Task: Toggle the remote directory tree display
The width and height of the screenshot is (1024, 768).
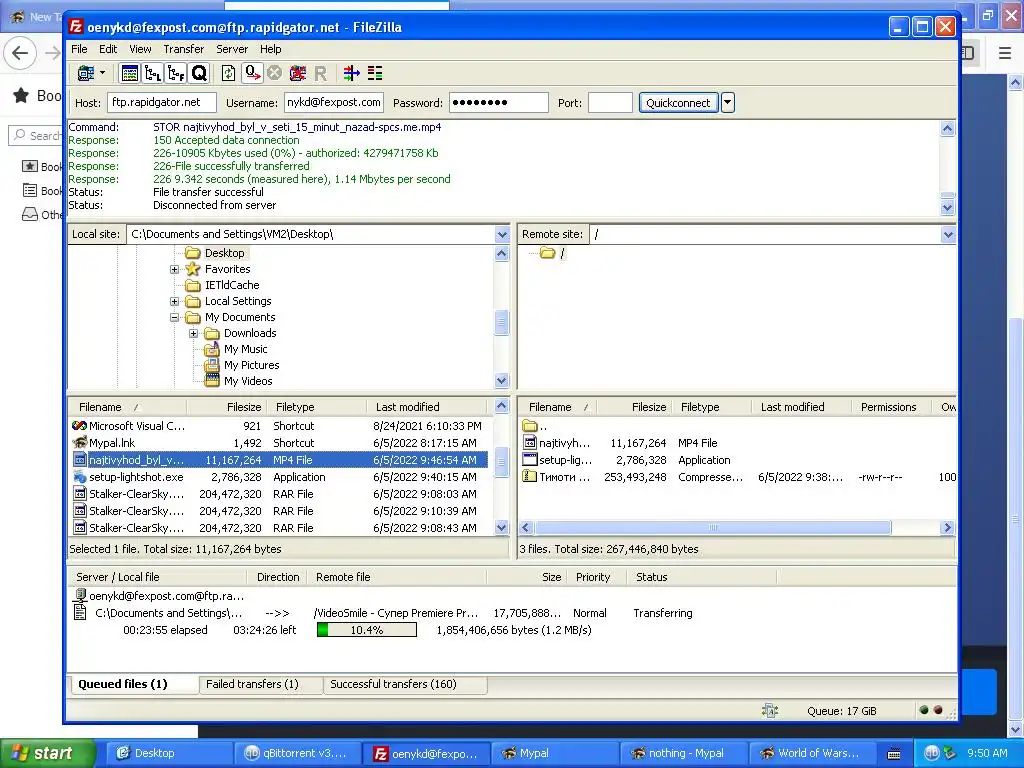Action: pos(176,73)
